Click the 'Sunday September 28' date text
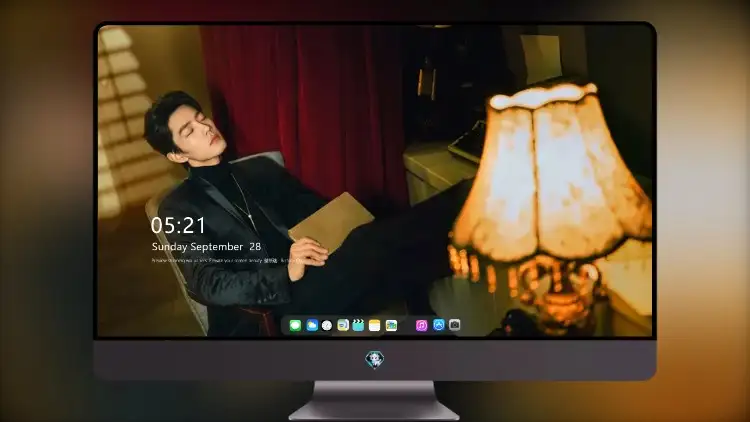This screenshot has width=750, height=422. pos(206,246)
